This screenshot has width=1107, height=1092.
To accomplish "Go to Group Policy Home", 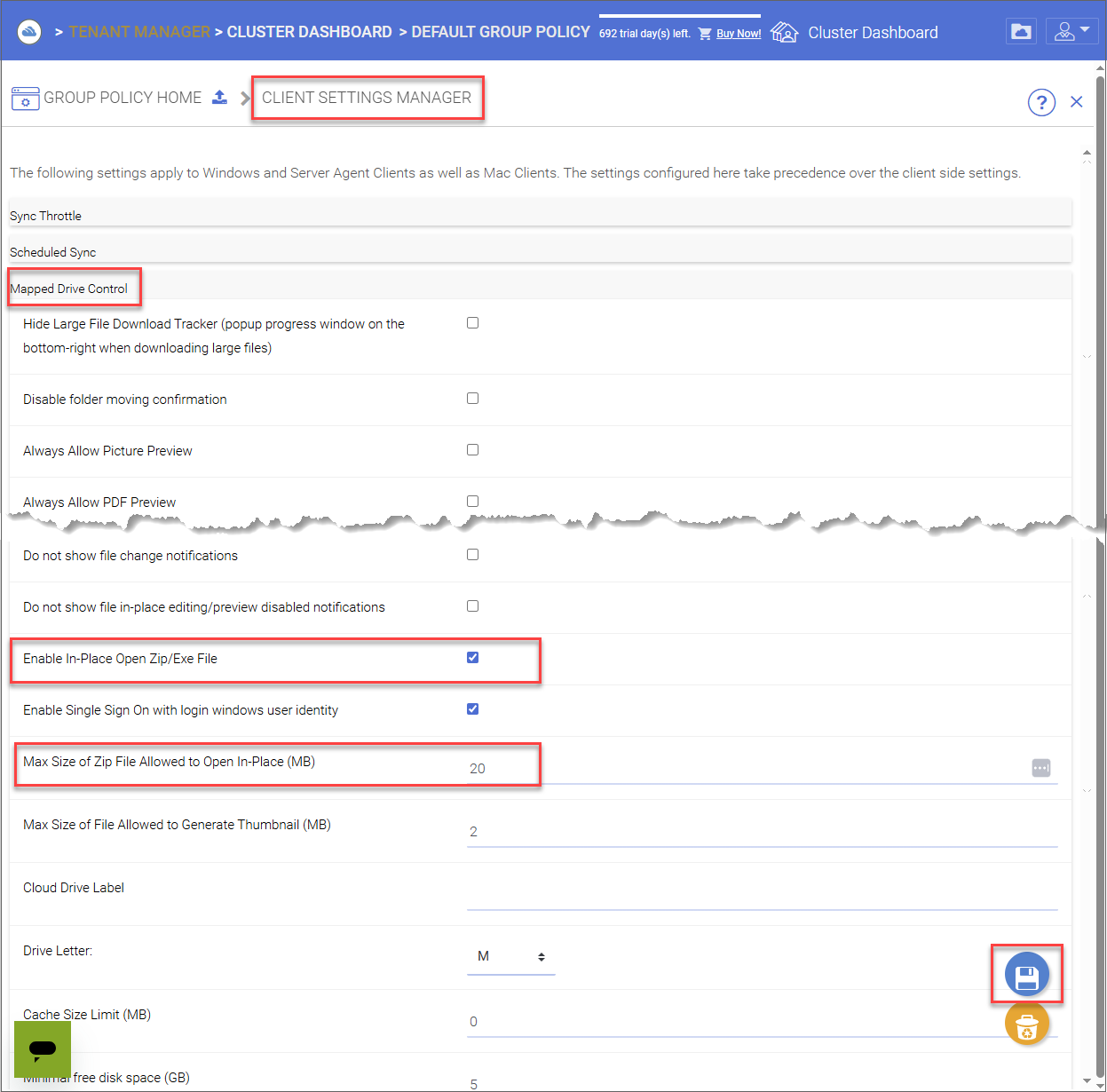I will click(x=123, y=98).
